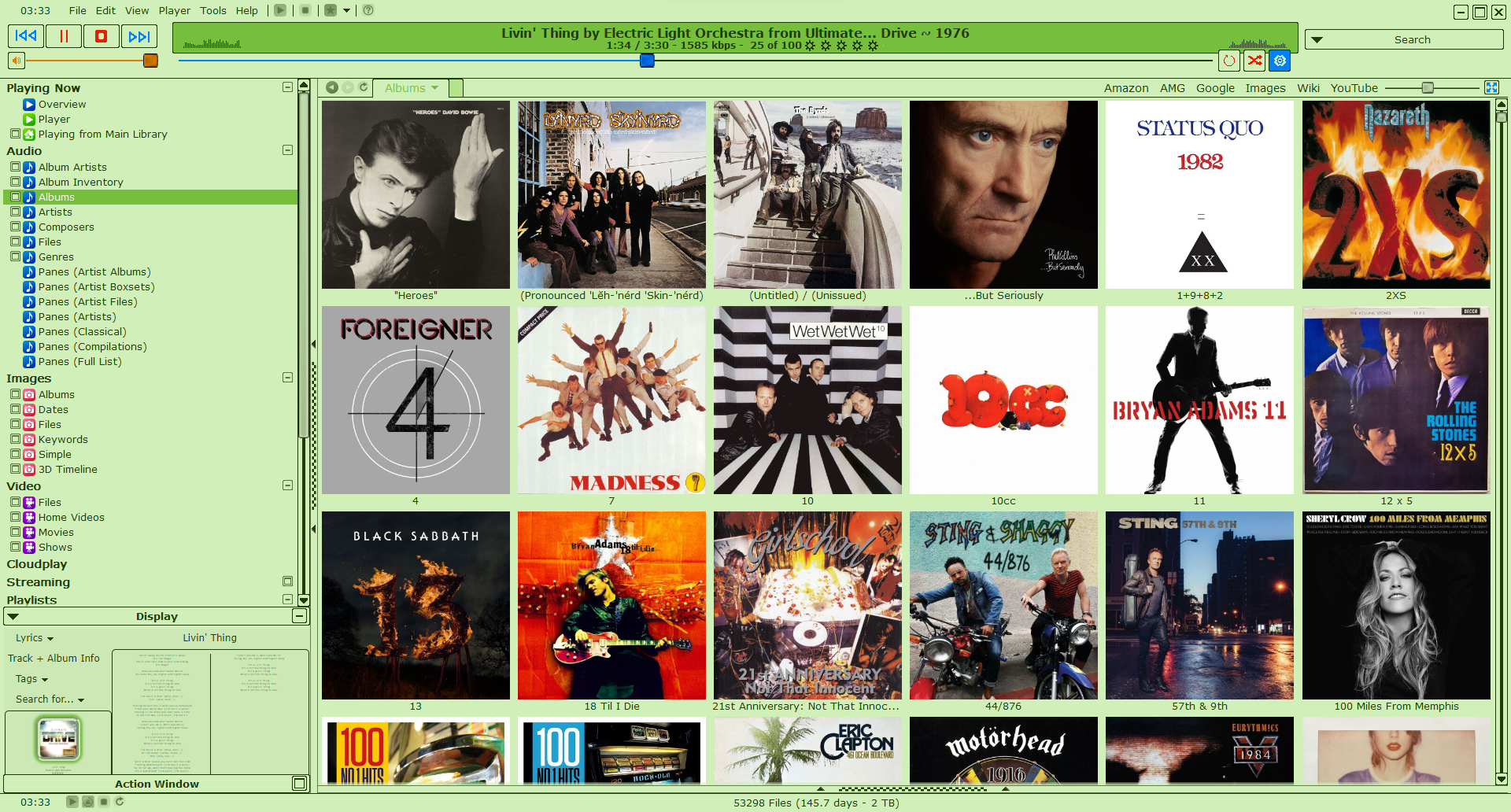Screen dimensions: 1511x812
Task: Open the Tools menu
Action: tap(213, 10)
